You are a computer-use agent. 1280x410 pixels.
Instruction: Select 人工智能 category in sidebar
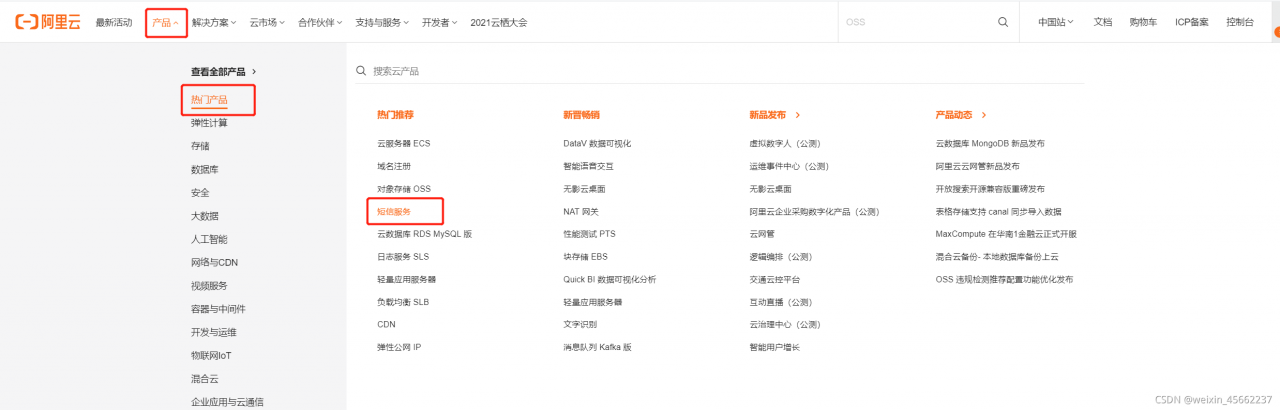click(x=209, y=239)
